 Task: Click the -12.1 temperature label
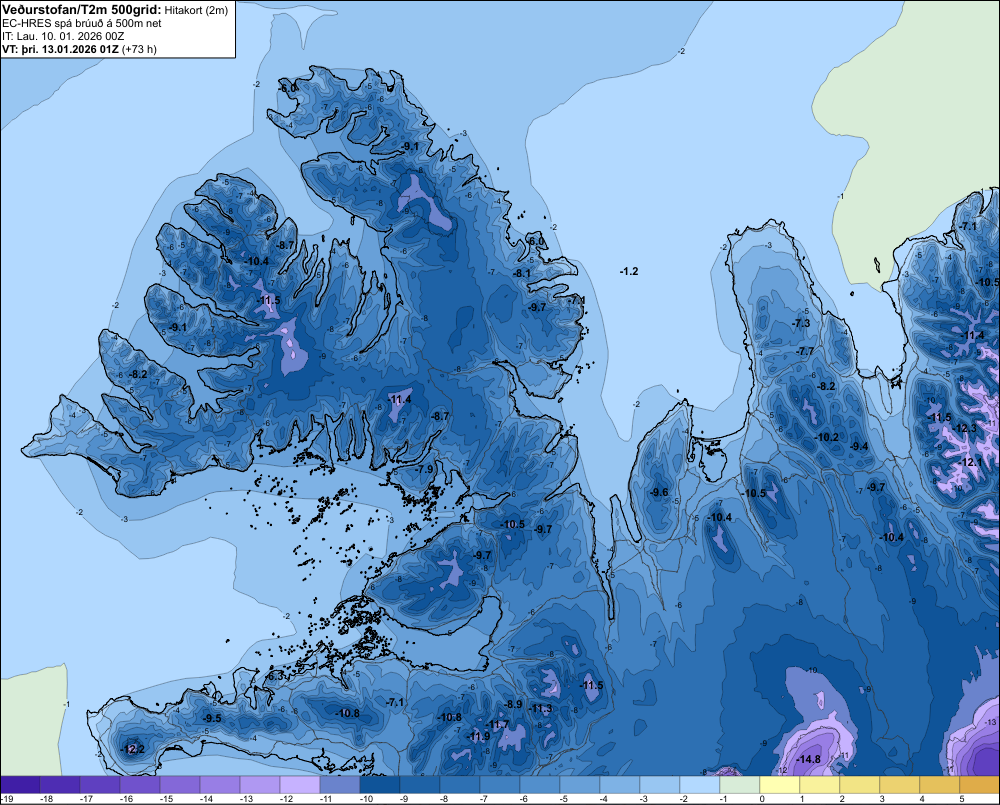click(971, 462)
